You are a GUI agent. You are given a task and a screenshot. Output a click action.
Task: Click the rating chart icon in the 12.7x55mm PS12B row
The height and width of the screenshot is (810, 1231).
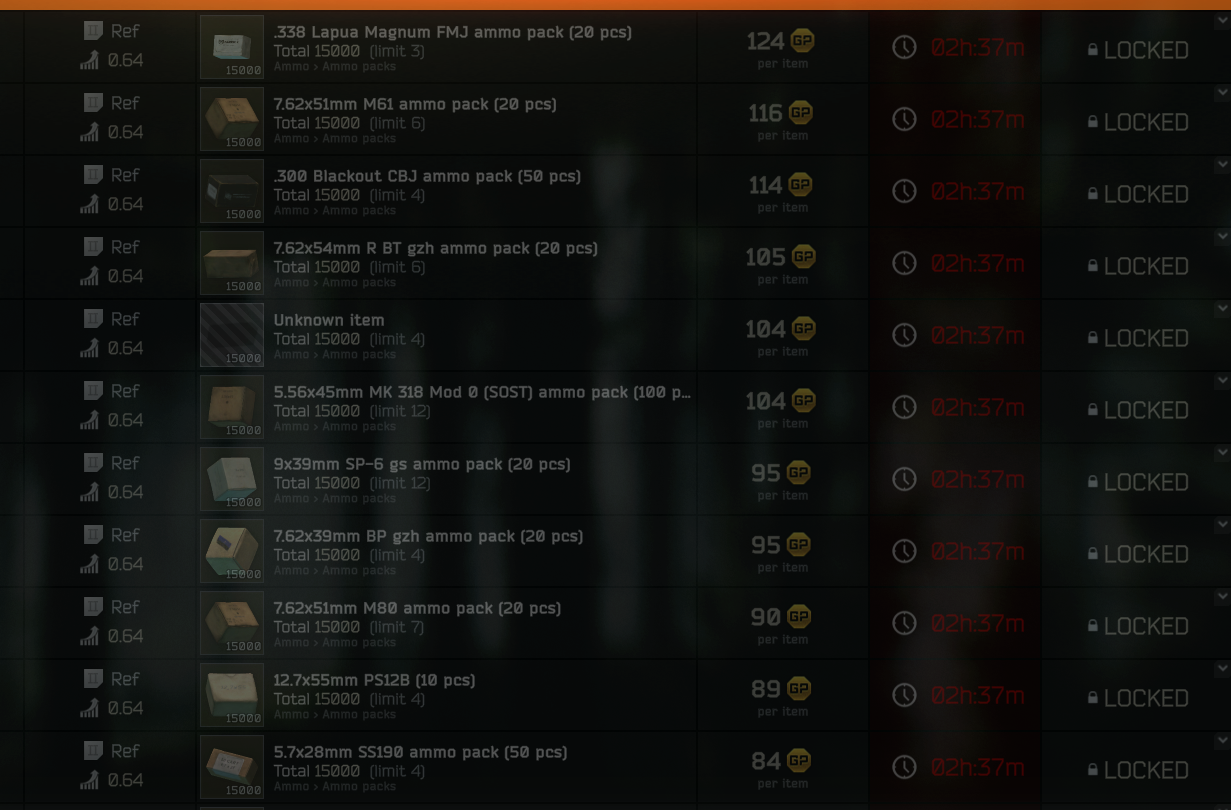(90, 708)
